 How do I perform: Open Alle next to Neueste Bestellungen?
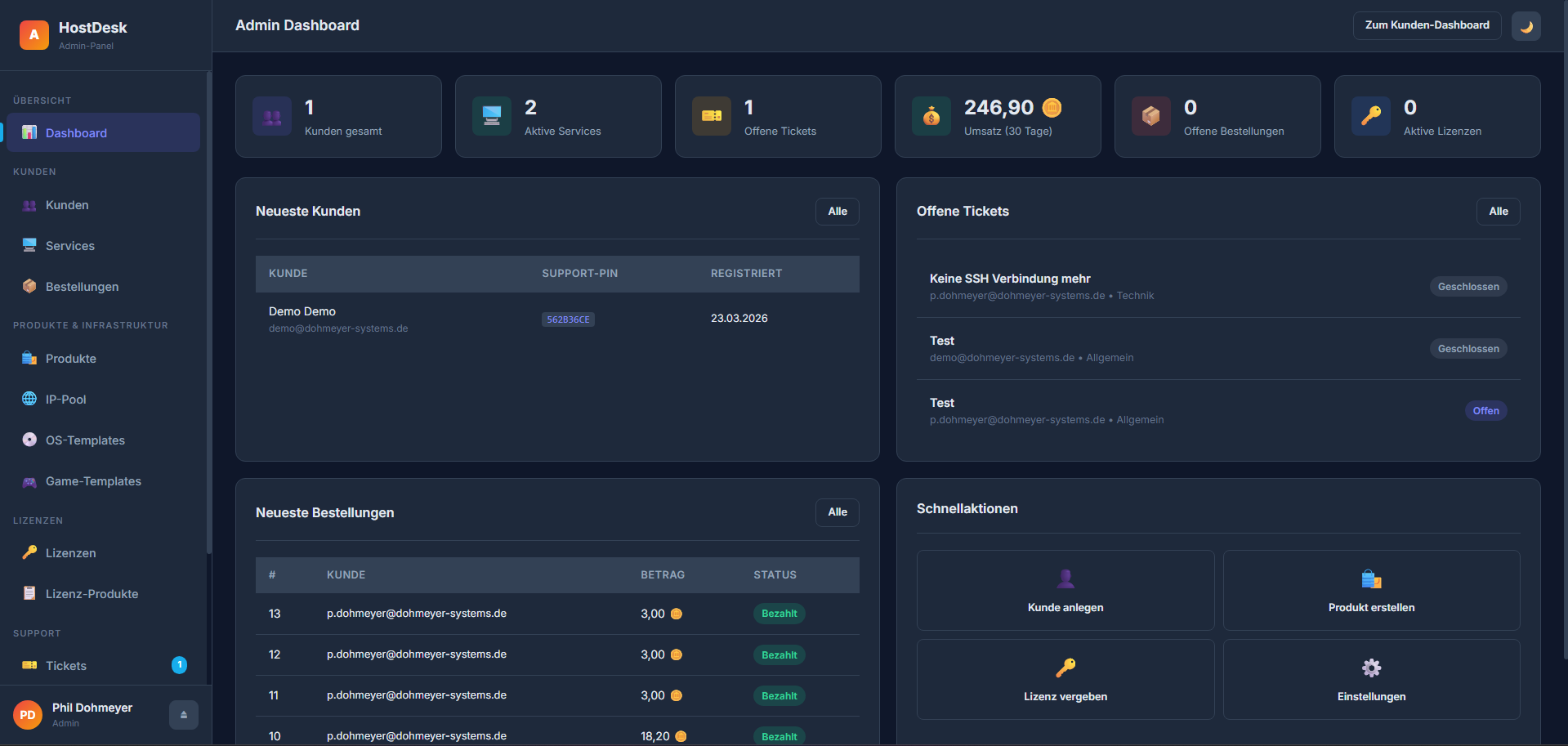click(x=837, y=512)
